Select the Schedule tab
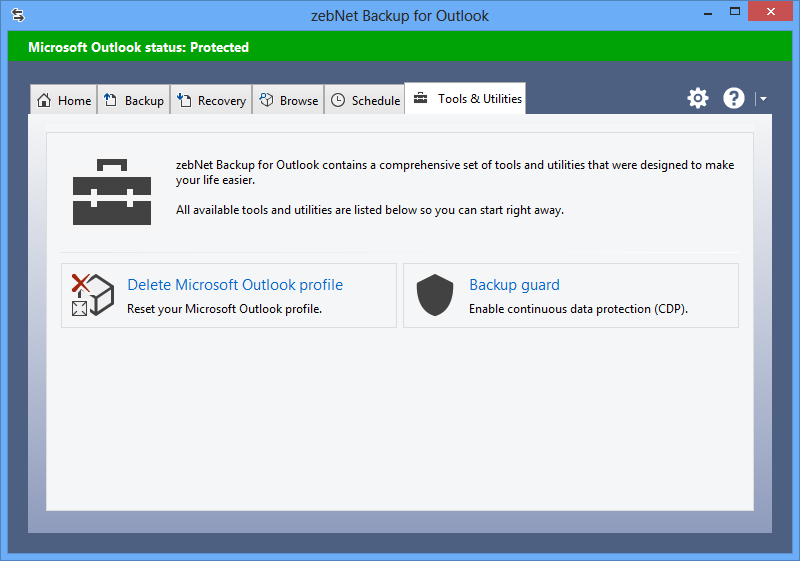Viewport: 800px width, 561px height. click(365, 100)
